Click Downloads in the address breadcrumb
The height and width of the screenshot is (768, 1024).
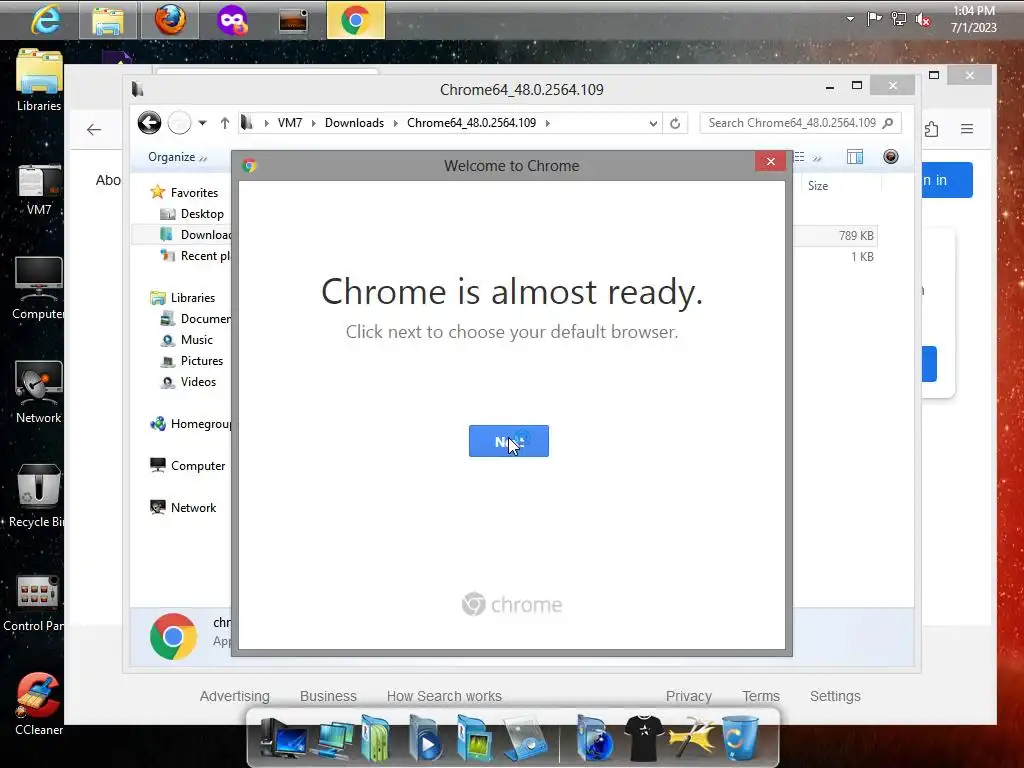click(354, 123)
